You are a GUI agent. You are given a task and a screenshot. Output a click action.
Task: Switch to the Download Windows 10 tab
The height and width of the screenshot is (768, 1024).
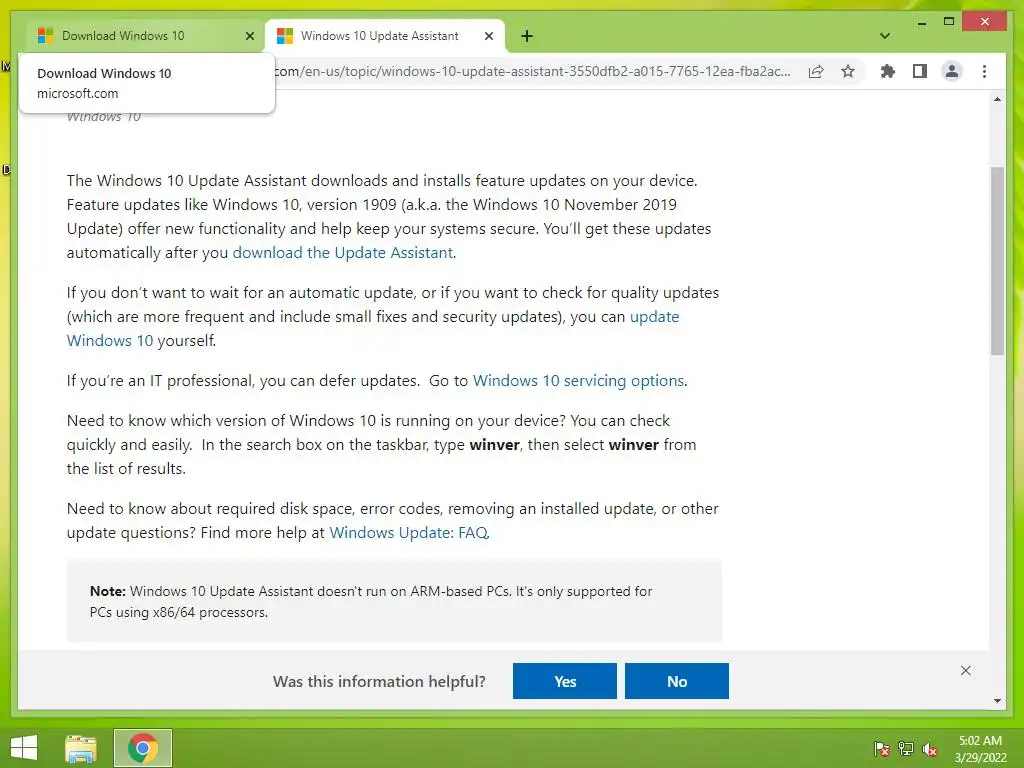coord(145,36)
